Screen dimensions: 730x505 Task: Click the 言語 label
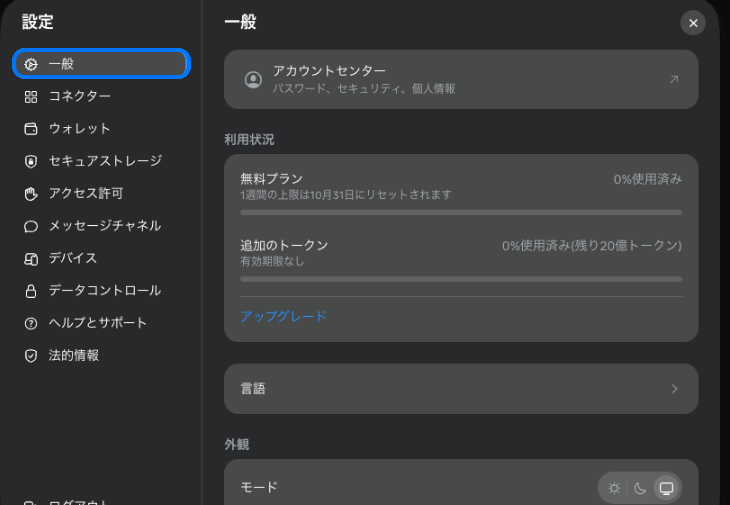(253, 389)
